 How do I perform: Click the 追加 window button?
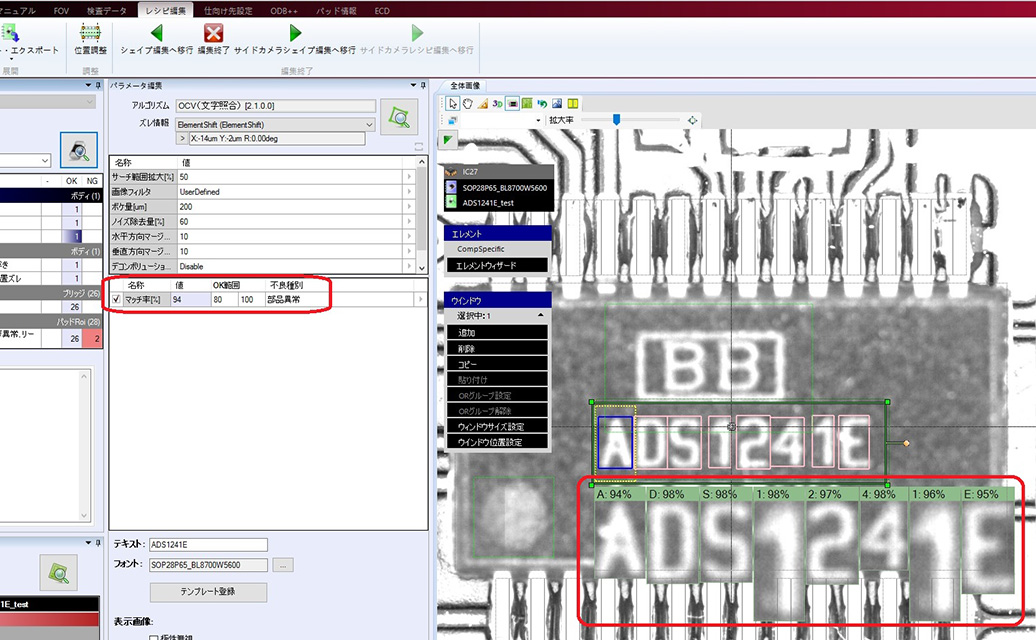tap(497, 333)
